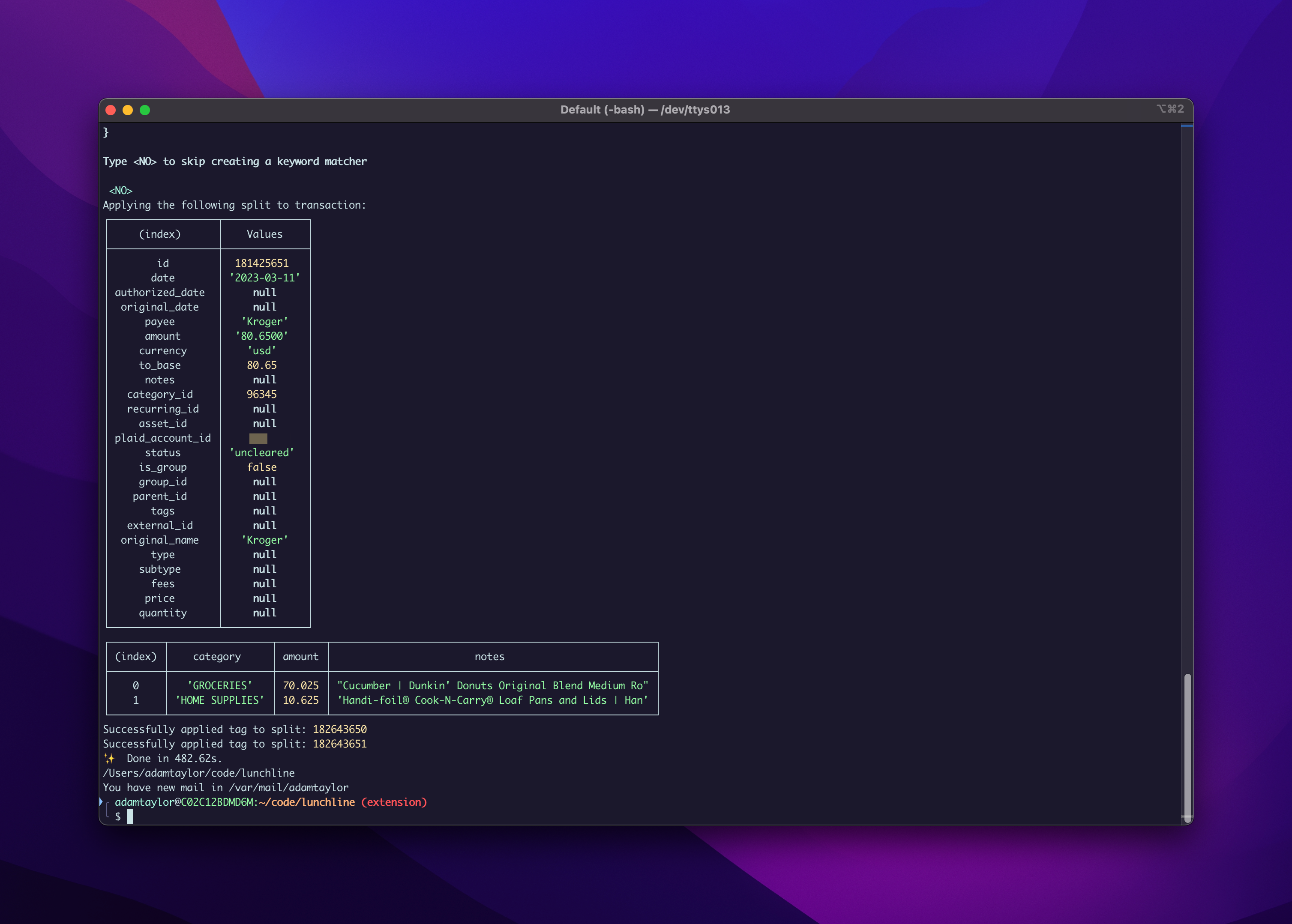Click the ⌥⌘2 shortcut indicator in title bar
Viewport: 1292px width, 924px height.
click(x=1169, y=109)
